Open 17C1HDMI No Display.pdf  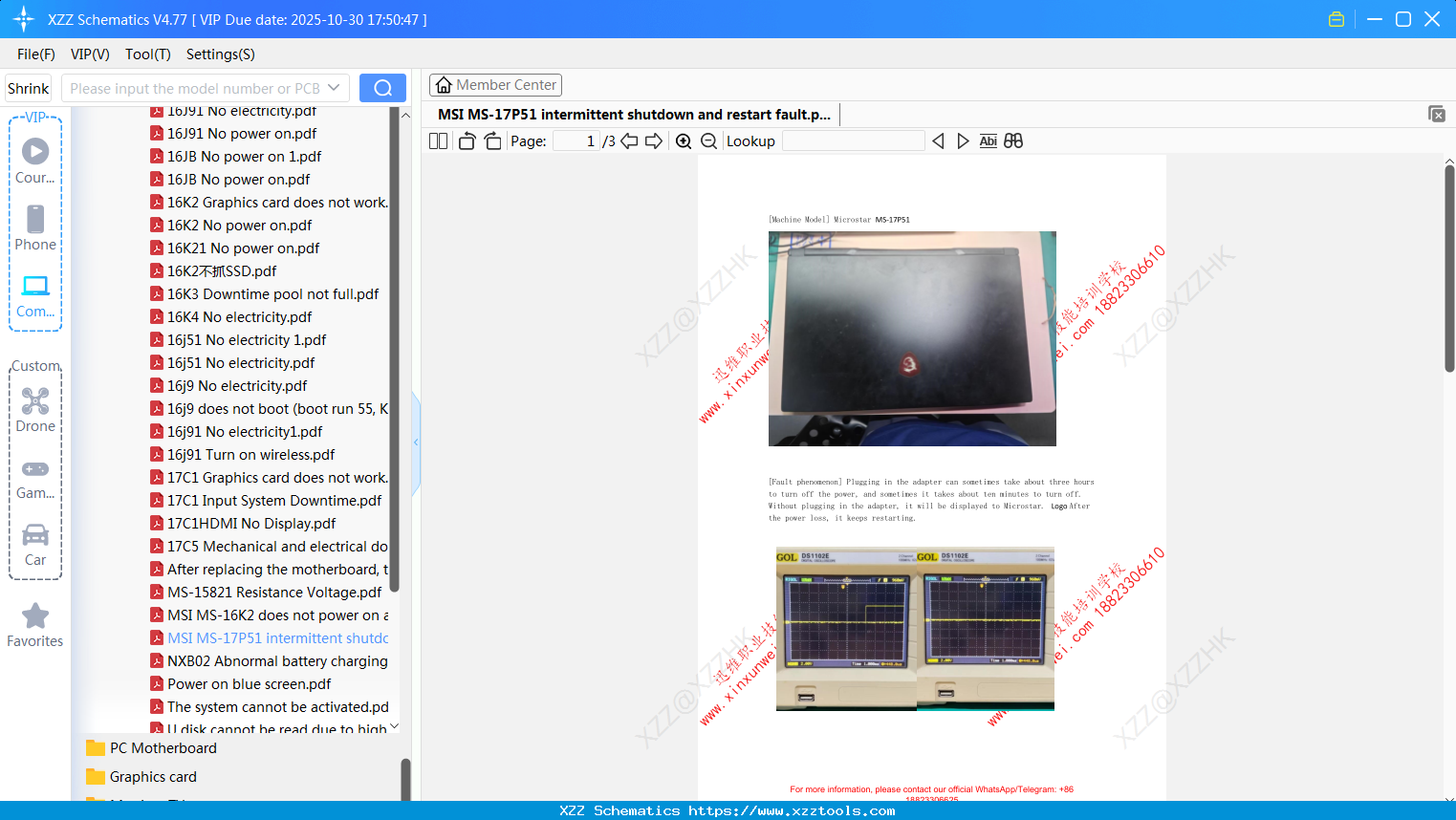click(x=251, y=524)
